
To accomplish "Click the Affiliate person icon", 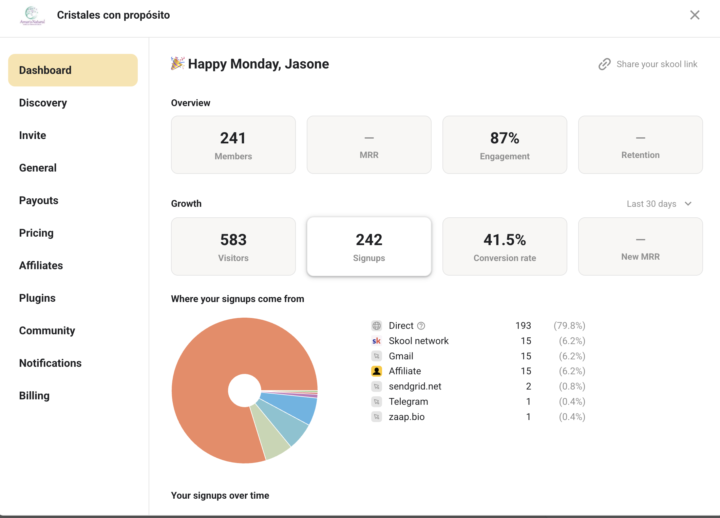I will [x=377, y=371].
